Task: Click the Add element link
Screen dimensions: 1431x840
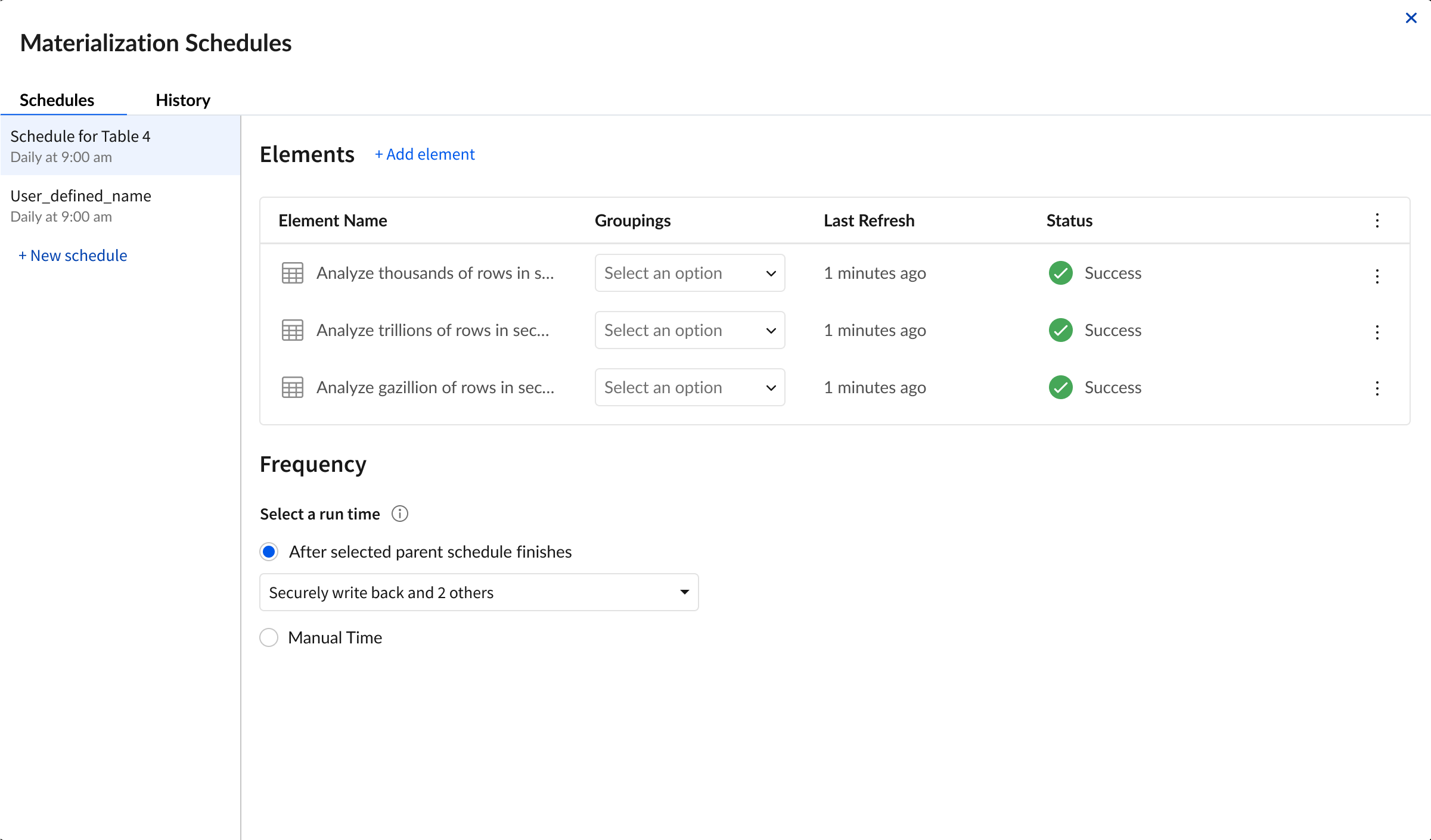Action: [x=424, y=154]
